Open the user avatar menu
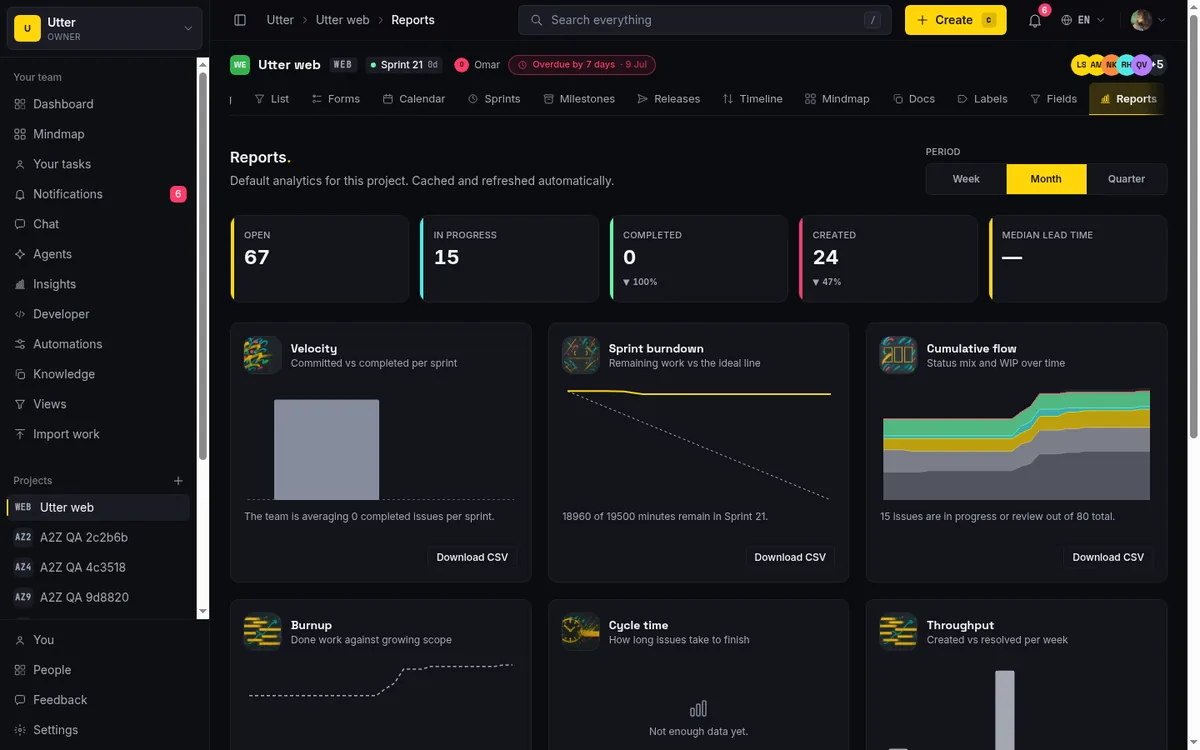The height and width of the screenshot is (750, 1200). coord(1148,20)
